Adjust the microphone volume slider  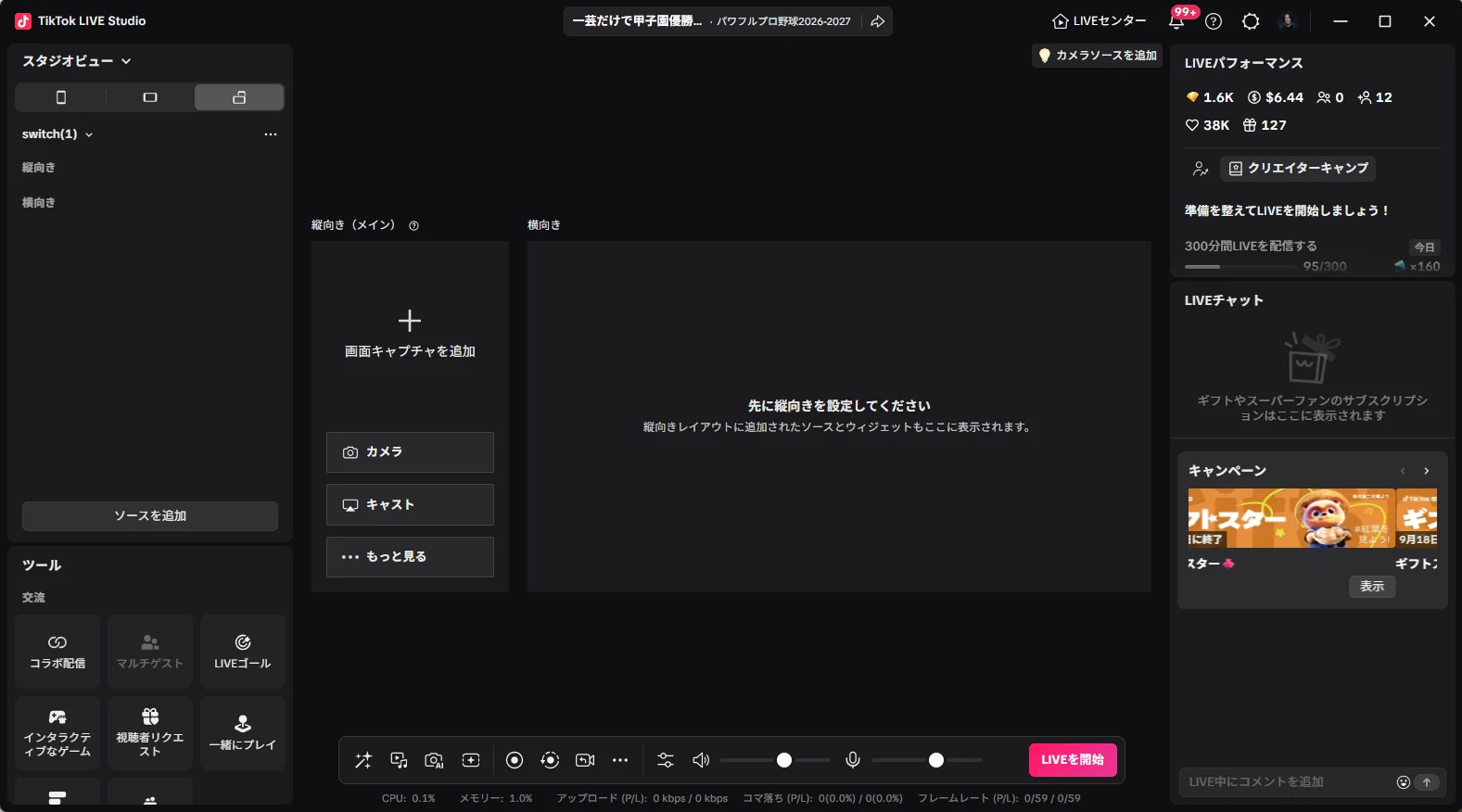click(x=927, y=760)
